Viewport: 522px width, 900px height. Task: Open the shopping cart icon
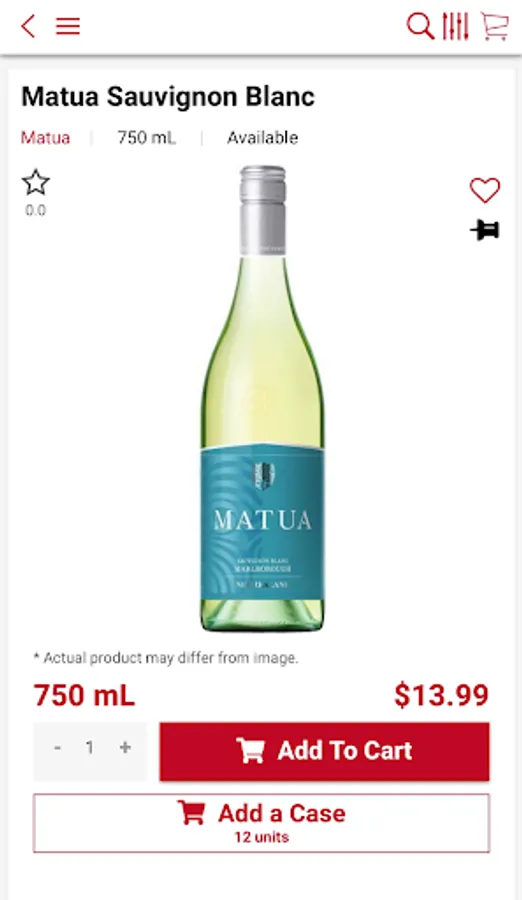click(x=495, y=26)
